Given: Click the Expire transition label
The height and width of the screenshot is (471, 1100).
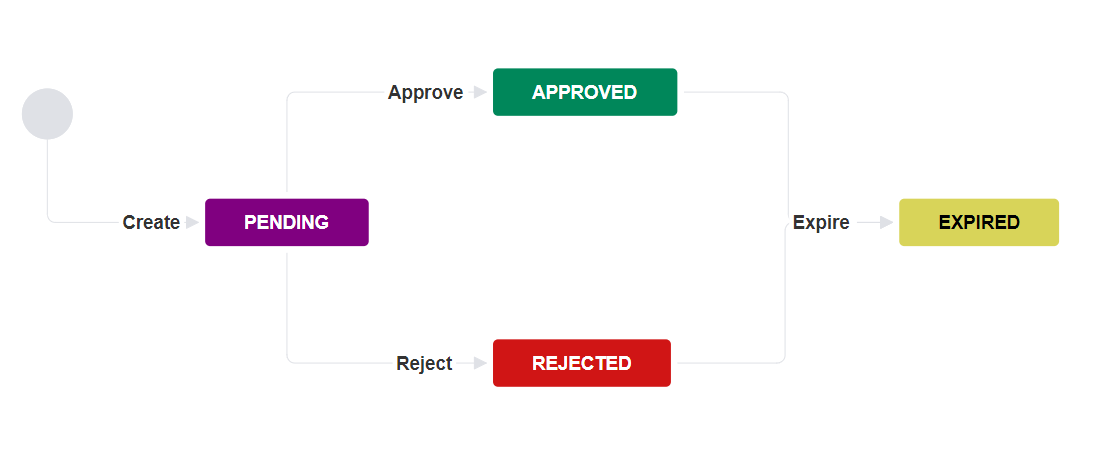Looking at the screenshot, I should click(x=821, y=223).
